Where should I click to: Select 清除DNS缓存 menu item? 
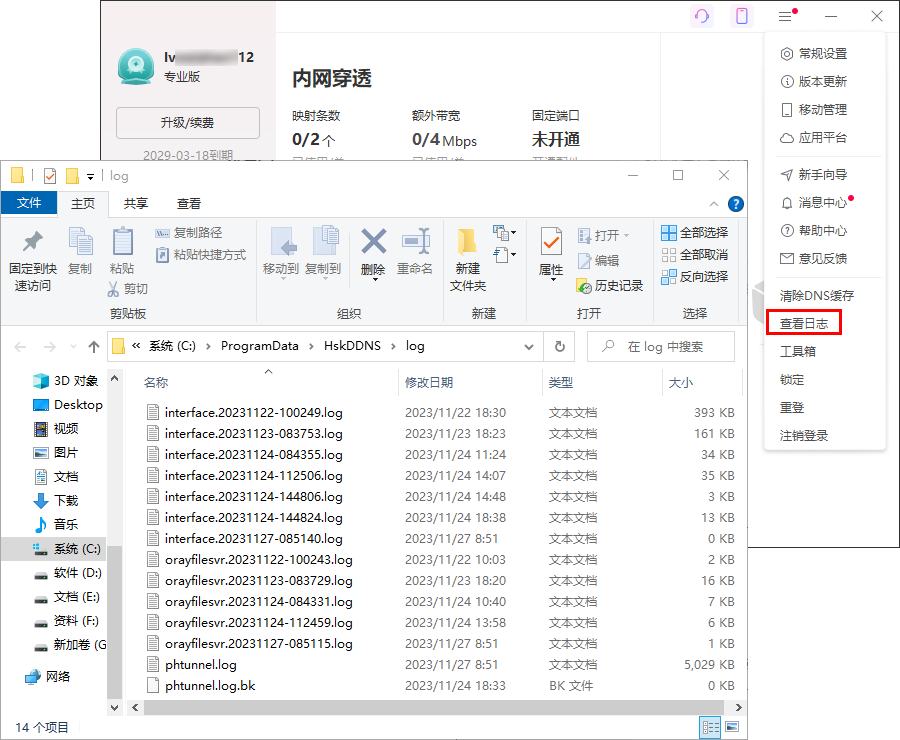tap(816, 296)
